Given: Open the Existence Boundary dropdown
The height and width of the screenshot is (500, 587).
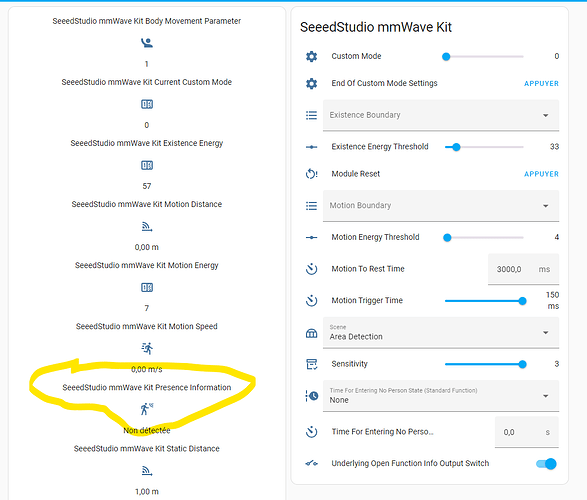Looking at the screenshot, I should point(441,115).
